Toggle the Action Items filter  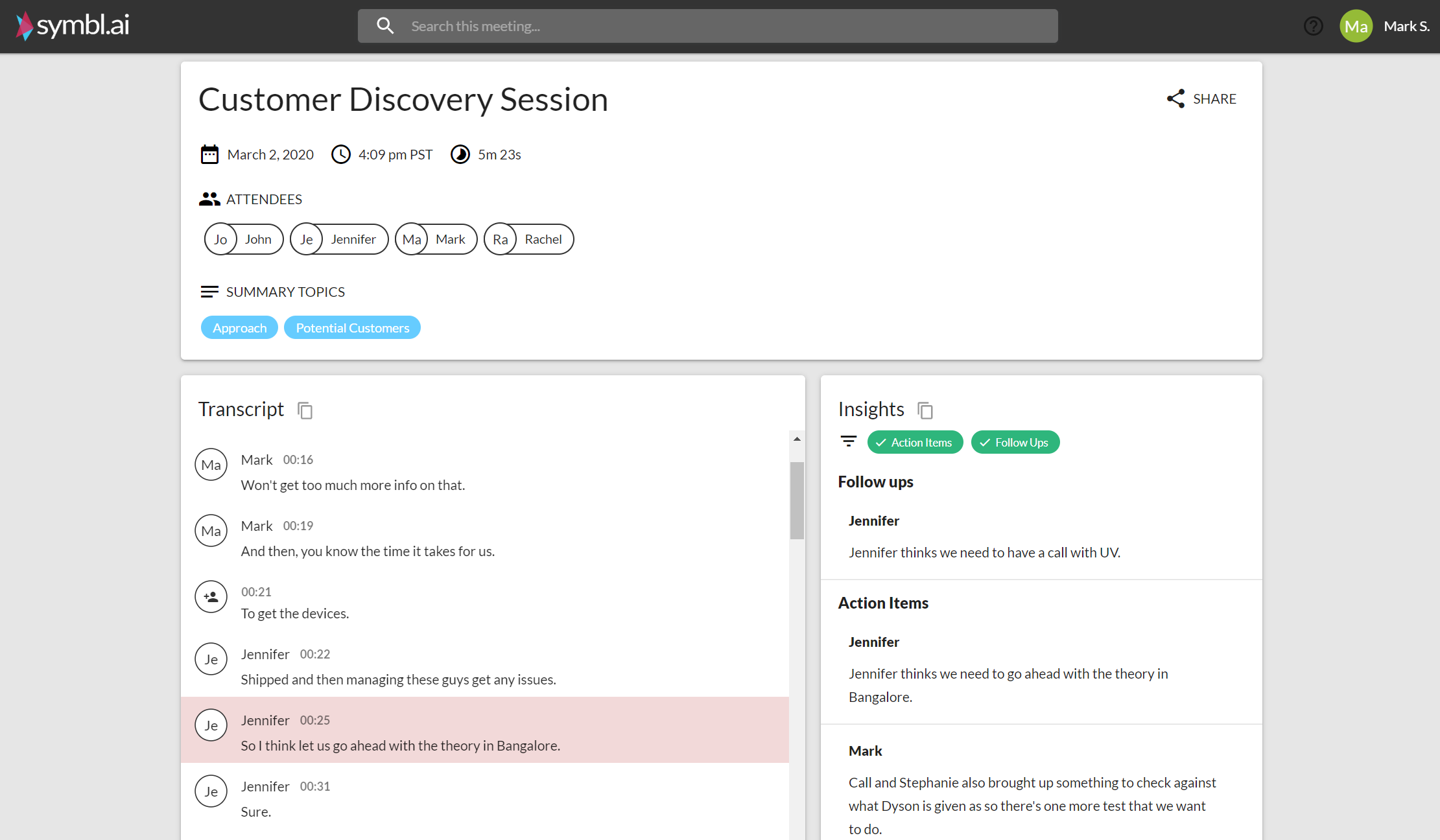click(x=913, y=442)
